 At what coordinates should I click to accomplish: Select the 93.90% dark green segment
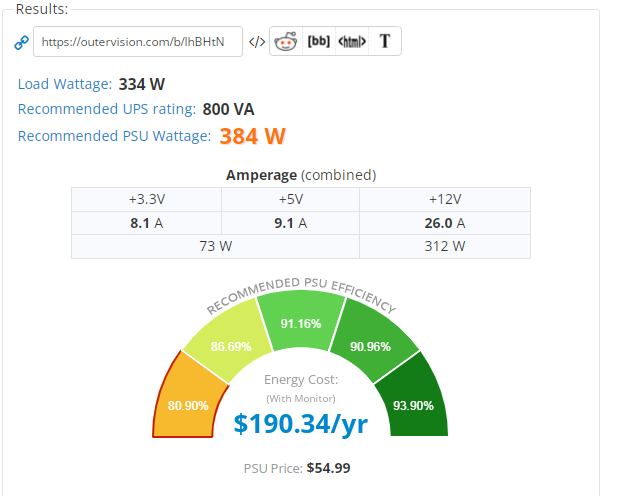click(413, 399)
